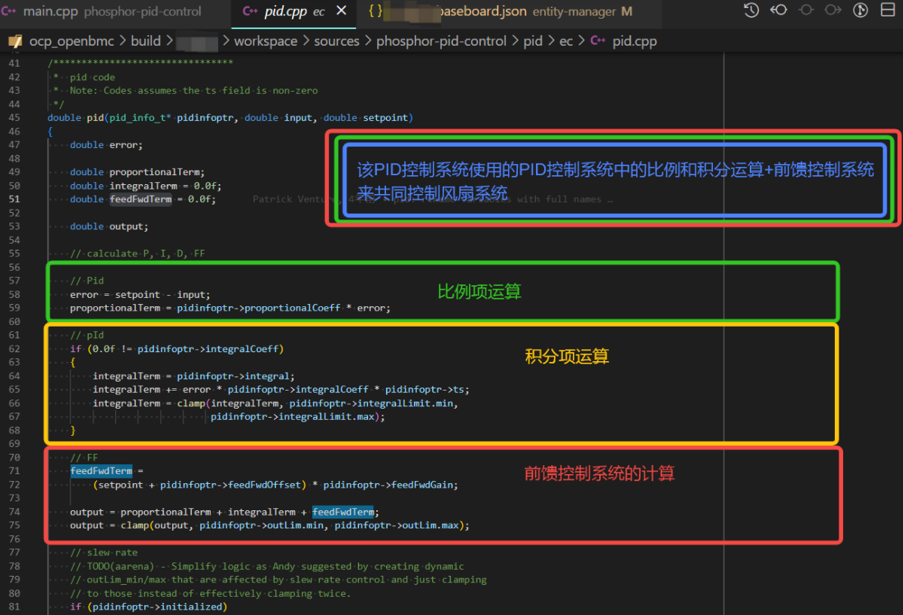
Task: Open the pid folder breadcrumb
Action: [x=533, y=41]
